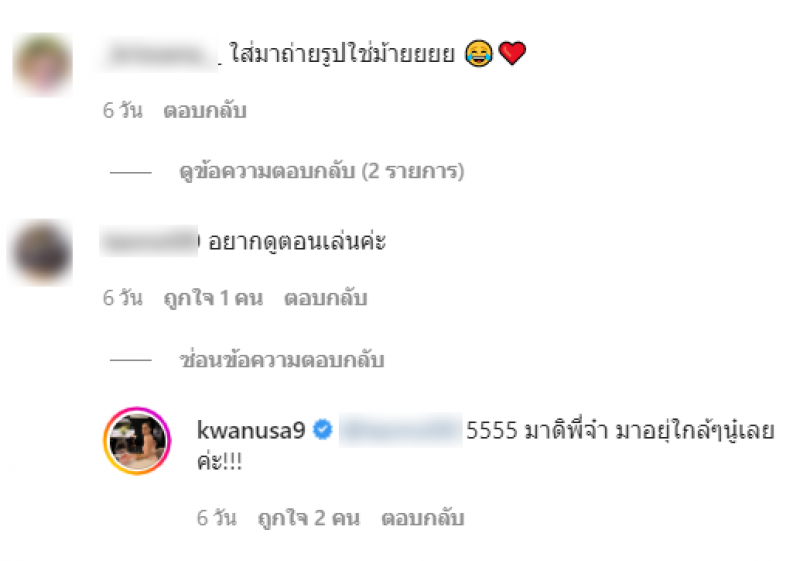
Task: Click the 6 วัน timestamp under first comment
Action: [x=122, y=111]
